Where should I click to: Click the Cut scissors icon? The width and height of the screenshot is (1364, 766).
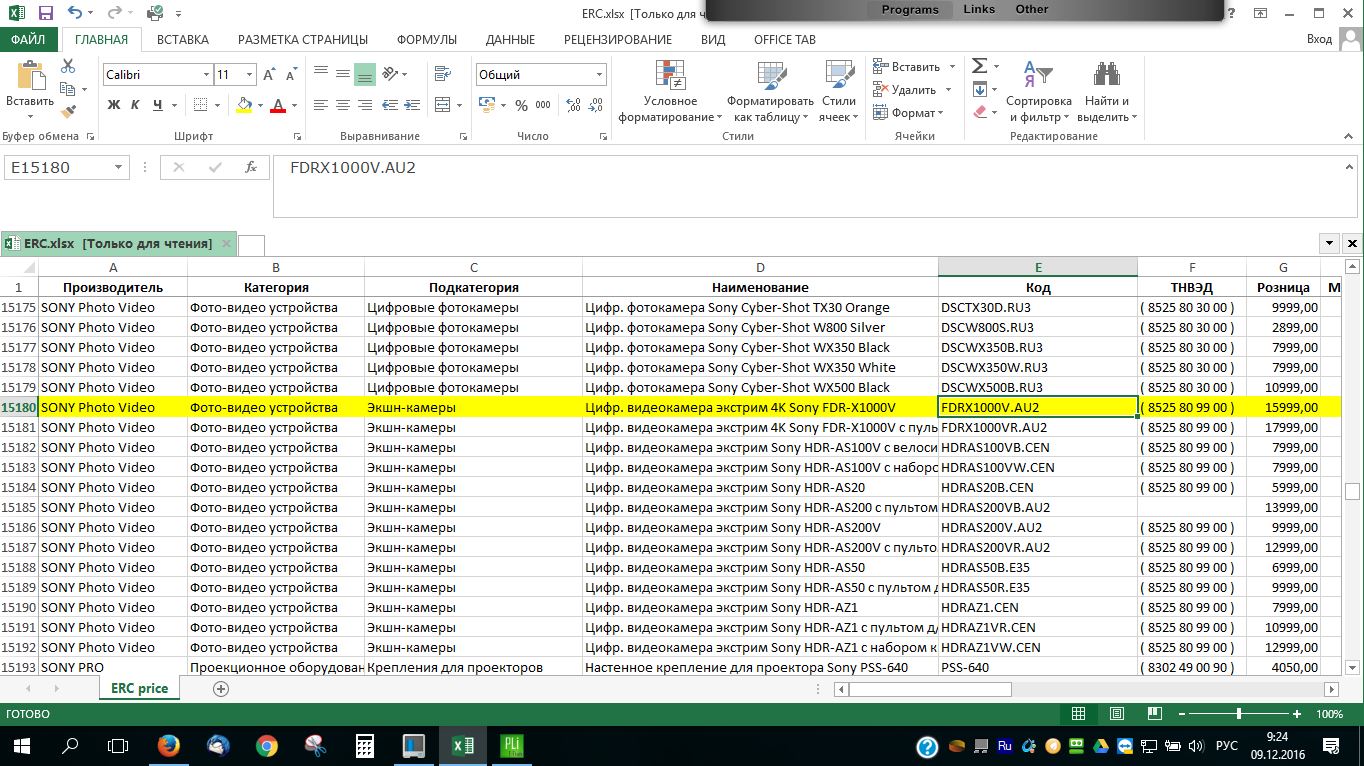[68, 66]
